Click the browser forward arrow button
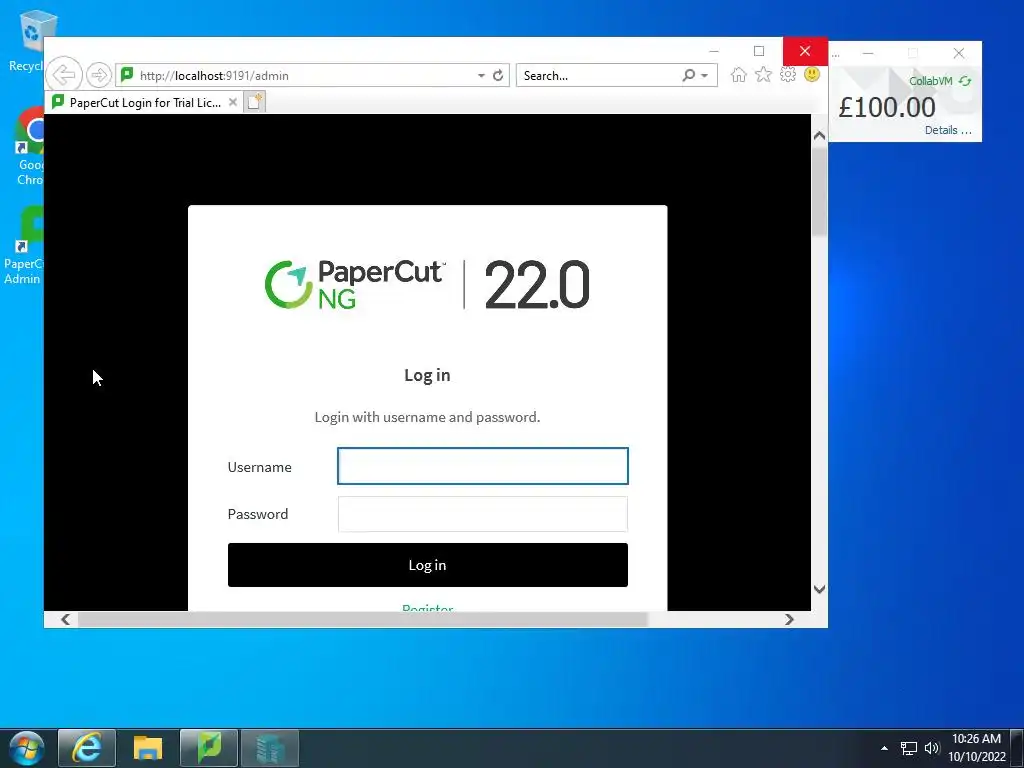Screen dimensions: 1024x768 tap(99, 75)
